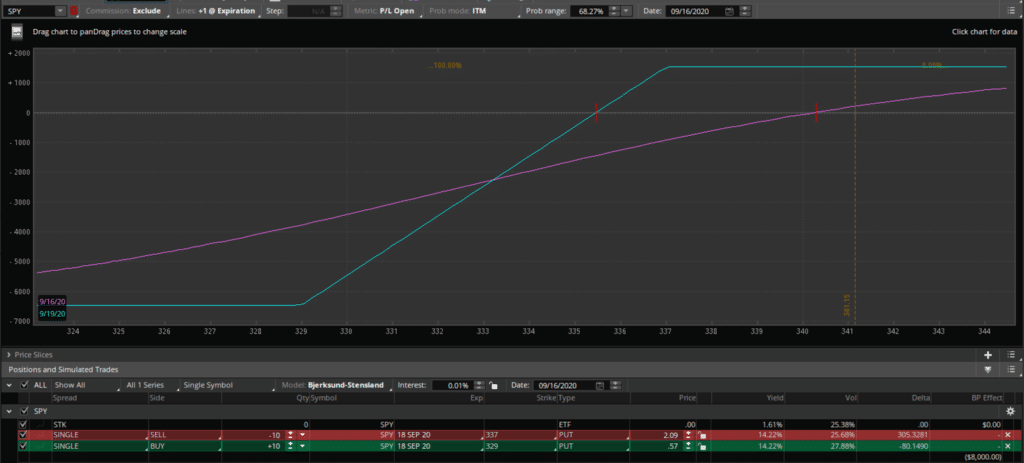This screenshot has height=463, width=1024.
Task: Open calendar in Positions Date field
Action: (598, 385)
